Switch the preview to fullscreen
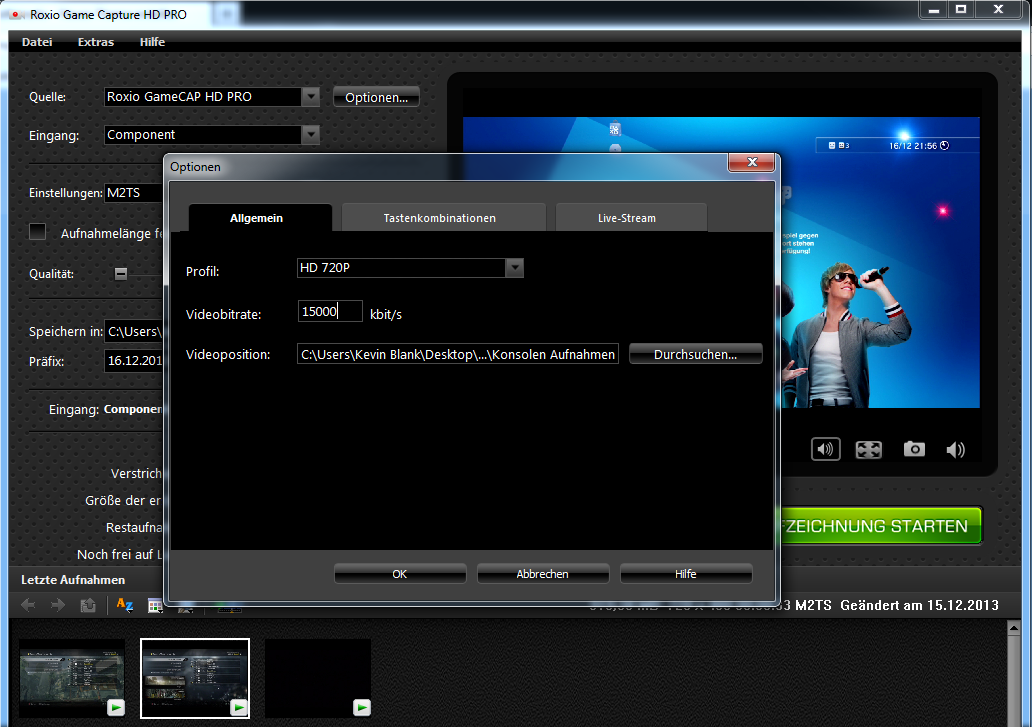 click(x=868, y=449)
